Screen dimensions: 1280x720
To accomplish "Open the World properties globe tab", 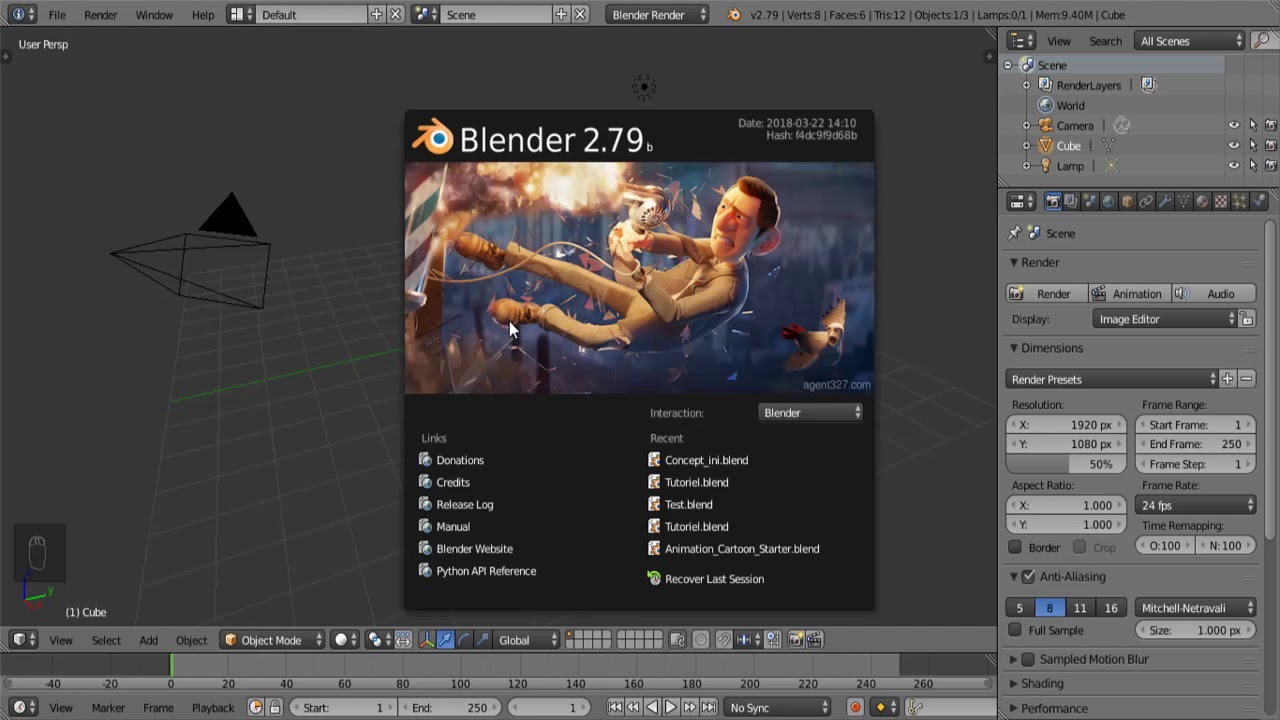I will [x=1108, y=201].
